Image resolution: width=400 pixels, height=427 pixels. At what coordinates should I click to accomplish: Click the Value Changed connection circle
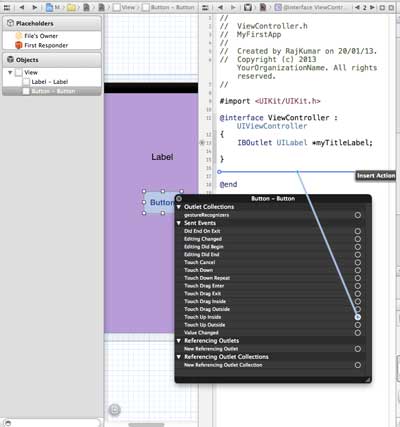pyautogui.click(x=358, y=333)
